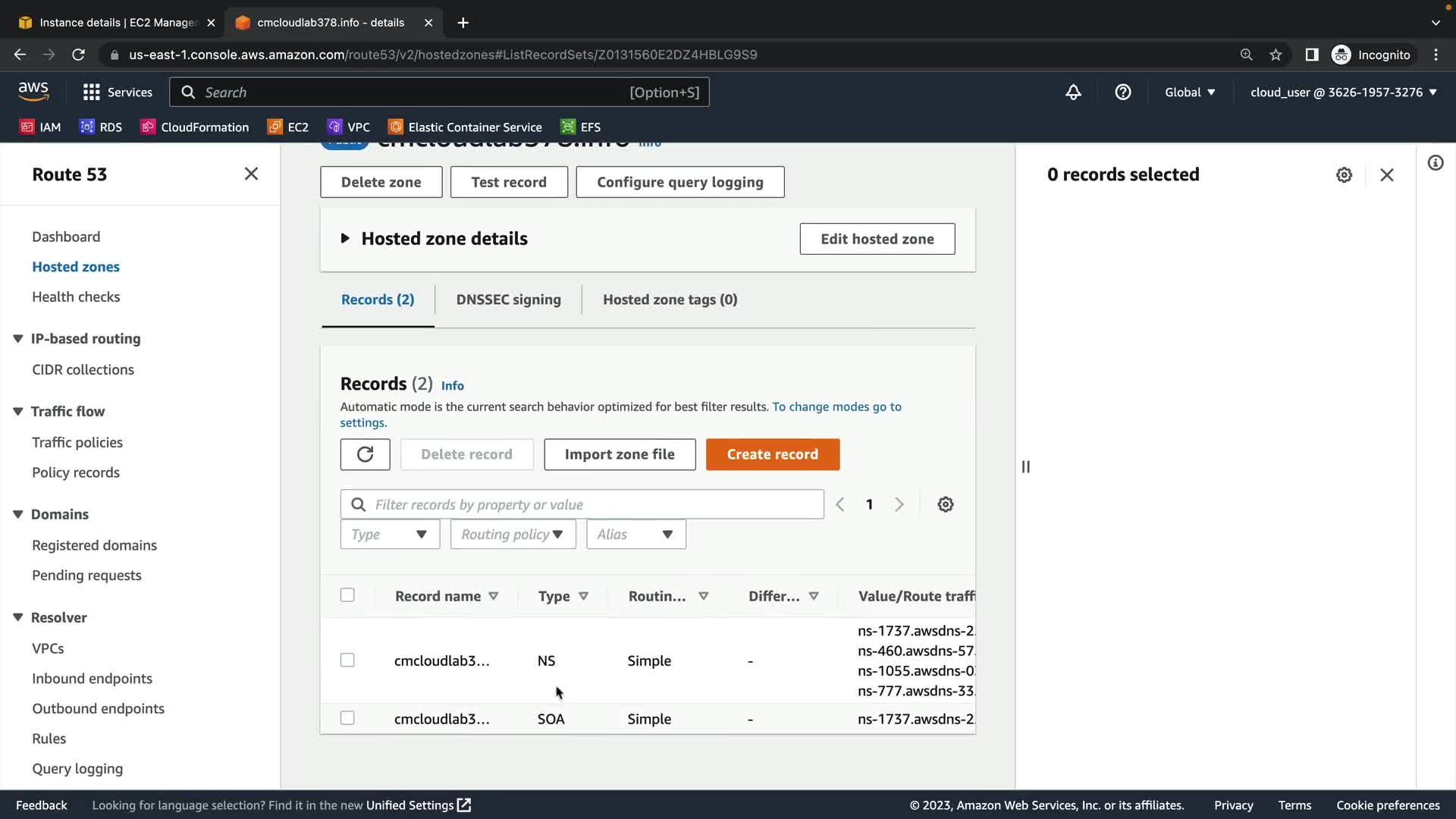Click the Create record button
This screenshot has width=1456, height=819.
[x=772, y=454]
